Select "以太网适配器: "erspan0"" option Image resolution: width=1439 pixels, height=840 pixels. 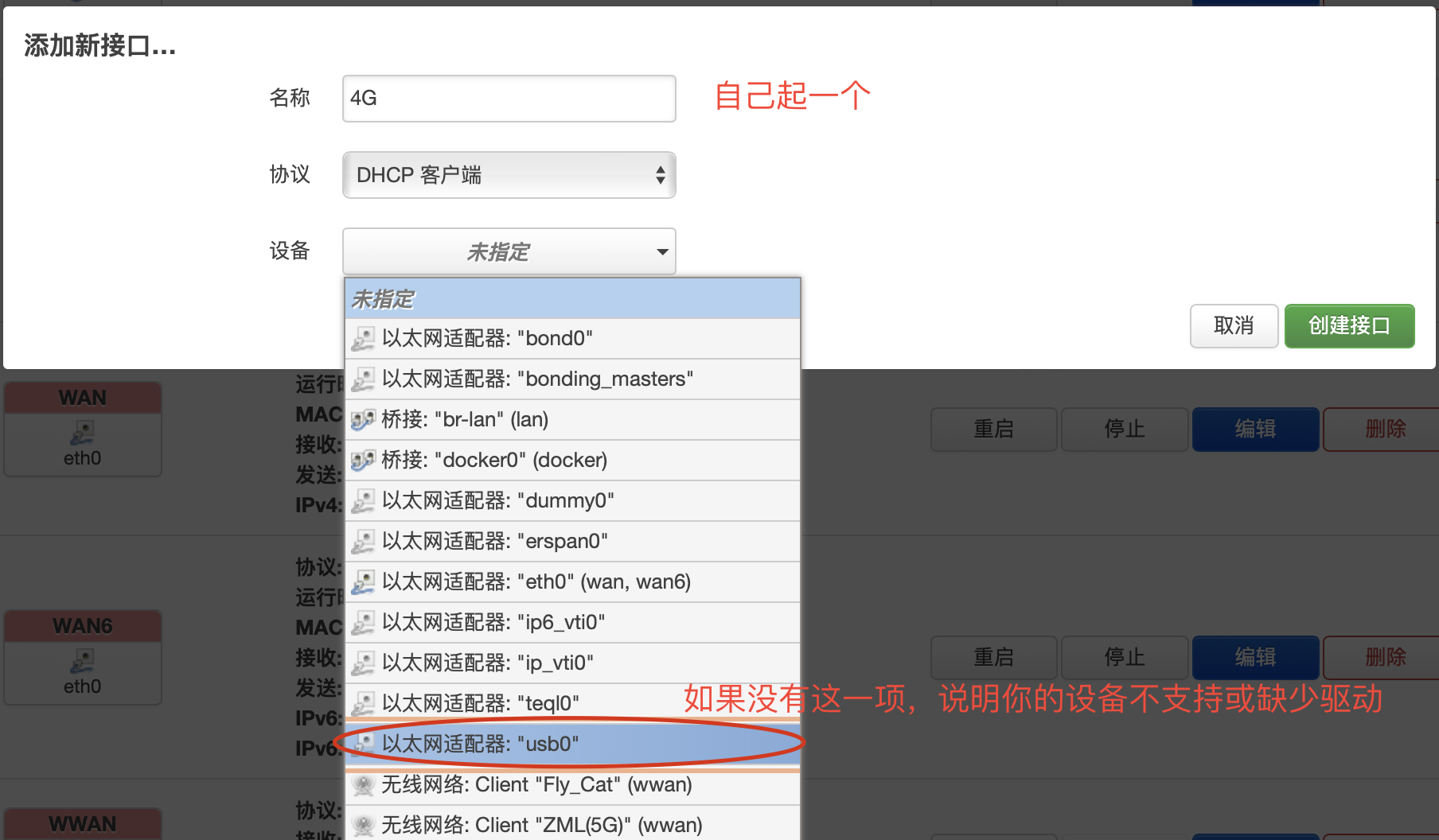[x=493, y=541]
